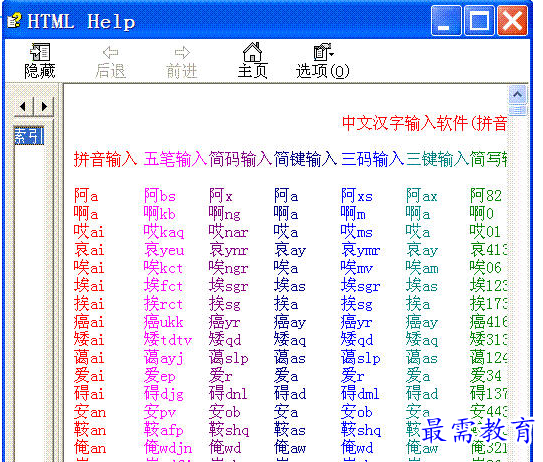Click the purple entry 挨sg

coord(224,304)
